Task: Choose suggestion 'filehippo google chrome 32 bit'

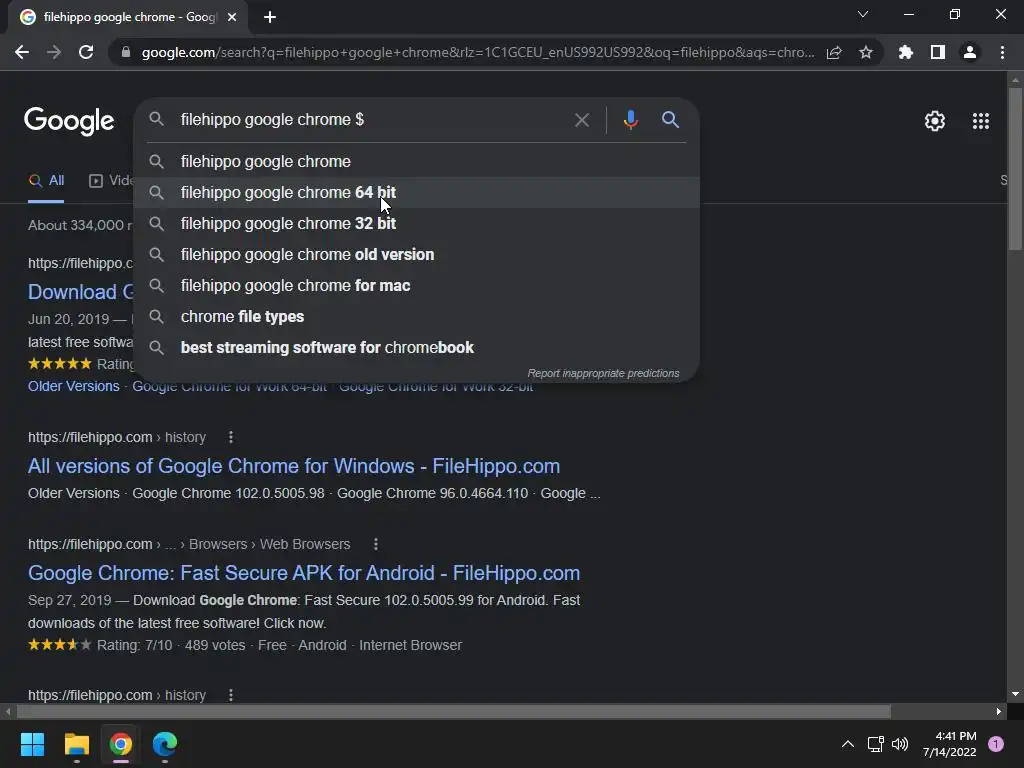Action: pos(417,223)
